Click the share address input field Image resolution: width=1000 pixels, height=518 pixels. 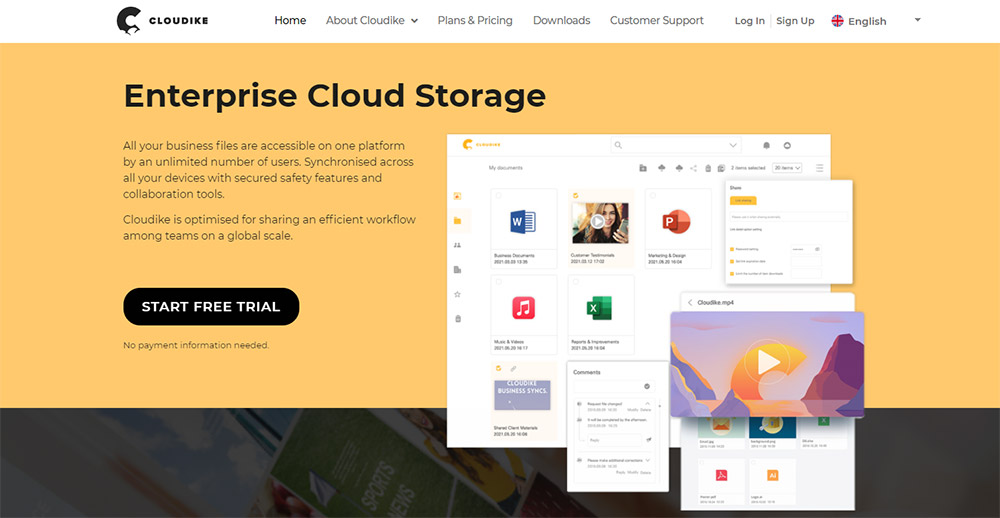[789, 217]
